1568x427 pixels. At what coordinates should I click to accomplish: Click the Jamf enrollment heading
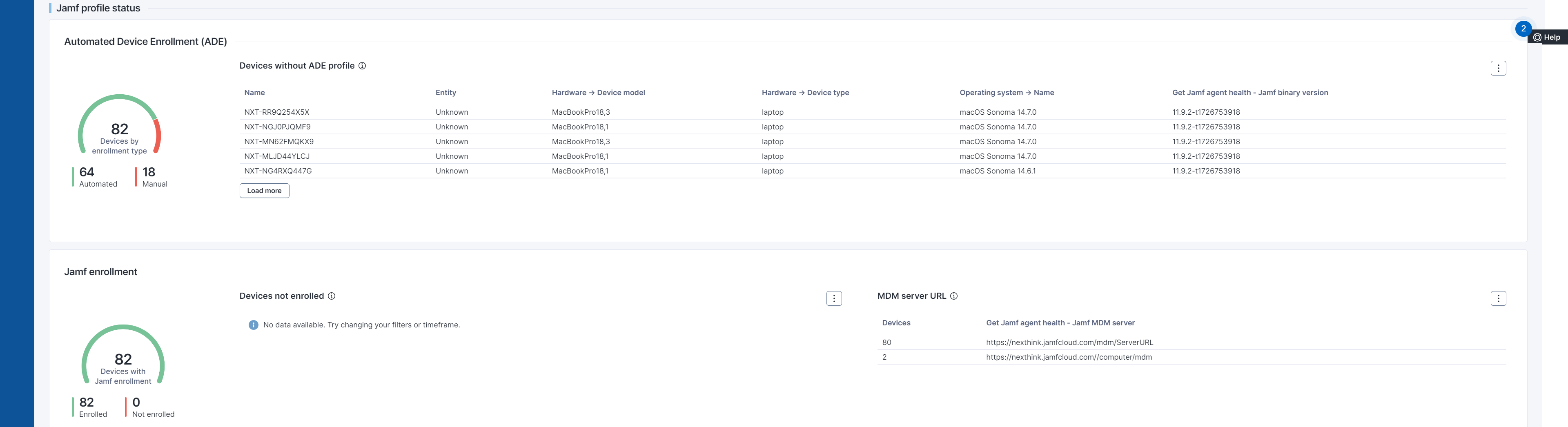(x=100, y=272)
